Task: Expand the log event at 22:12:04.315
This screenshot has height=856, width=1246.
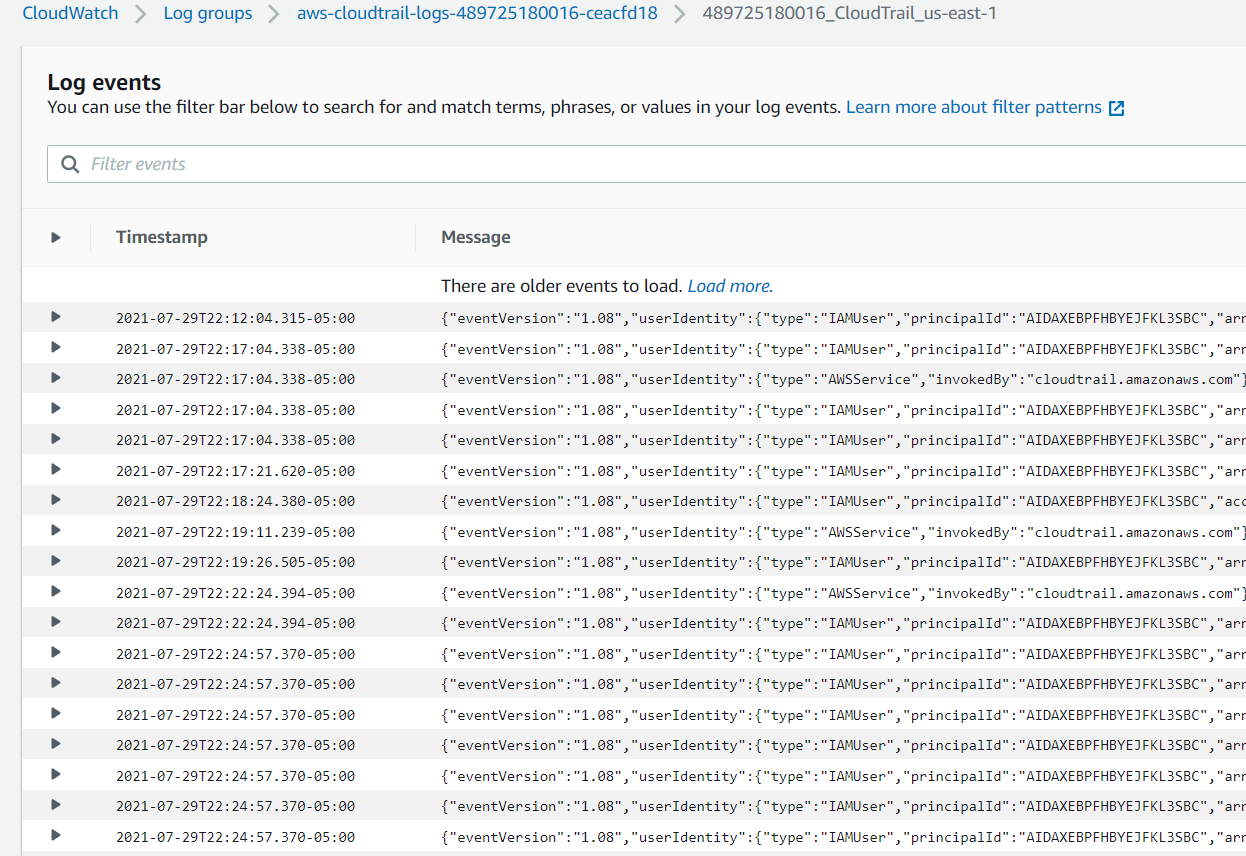Action: click(56, 317)
